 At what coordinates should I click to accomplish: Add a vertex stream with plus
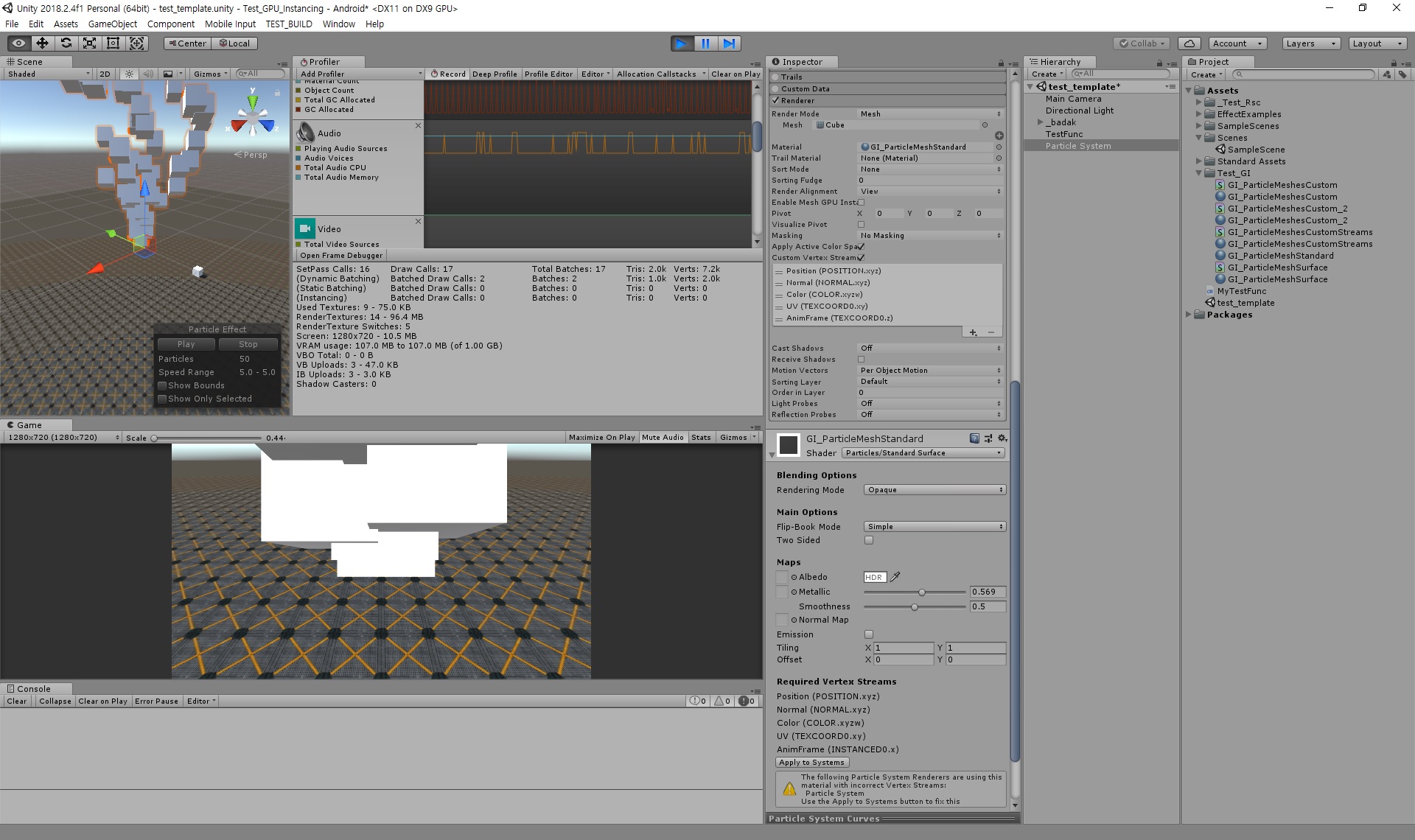click(973, 332)
